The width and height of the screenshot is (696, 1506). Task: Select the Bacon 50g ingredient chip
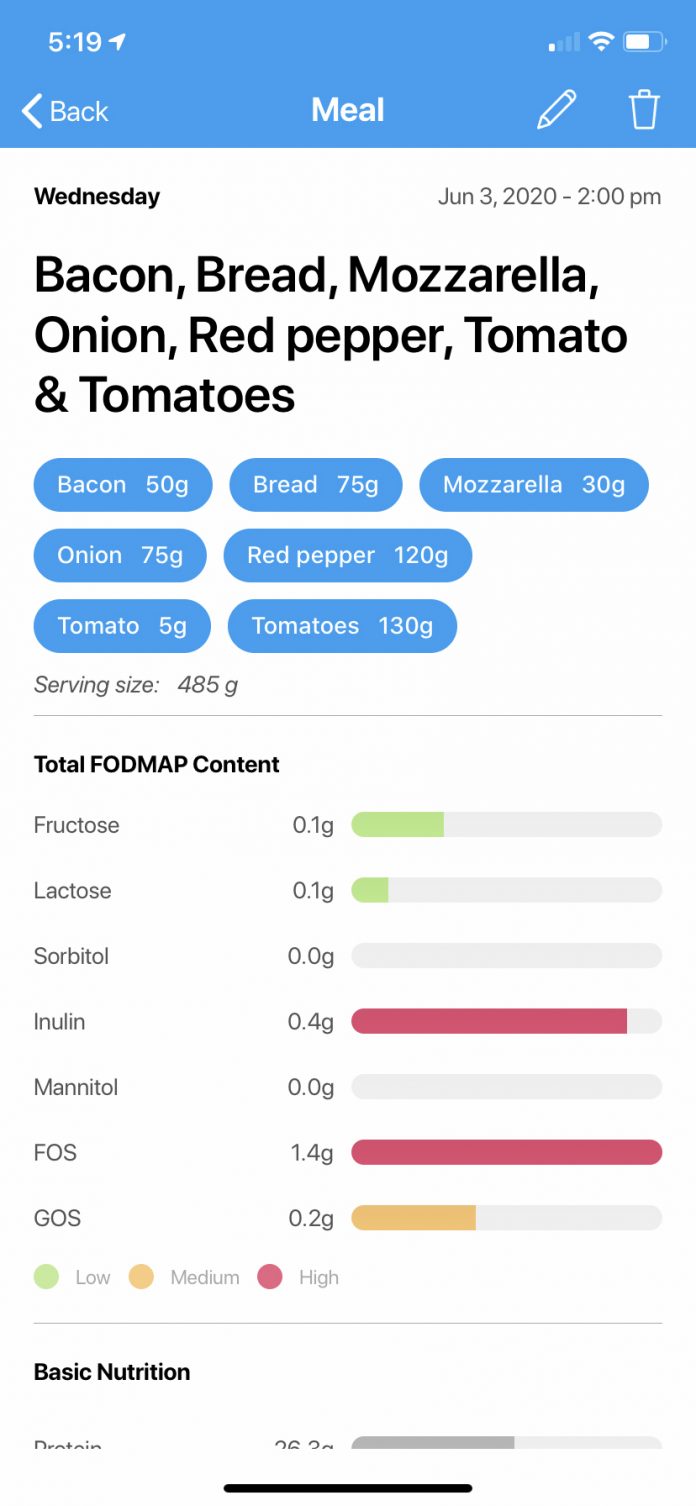pos(122,485)
